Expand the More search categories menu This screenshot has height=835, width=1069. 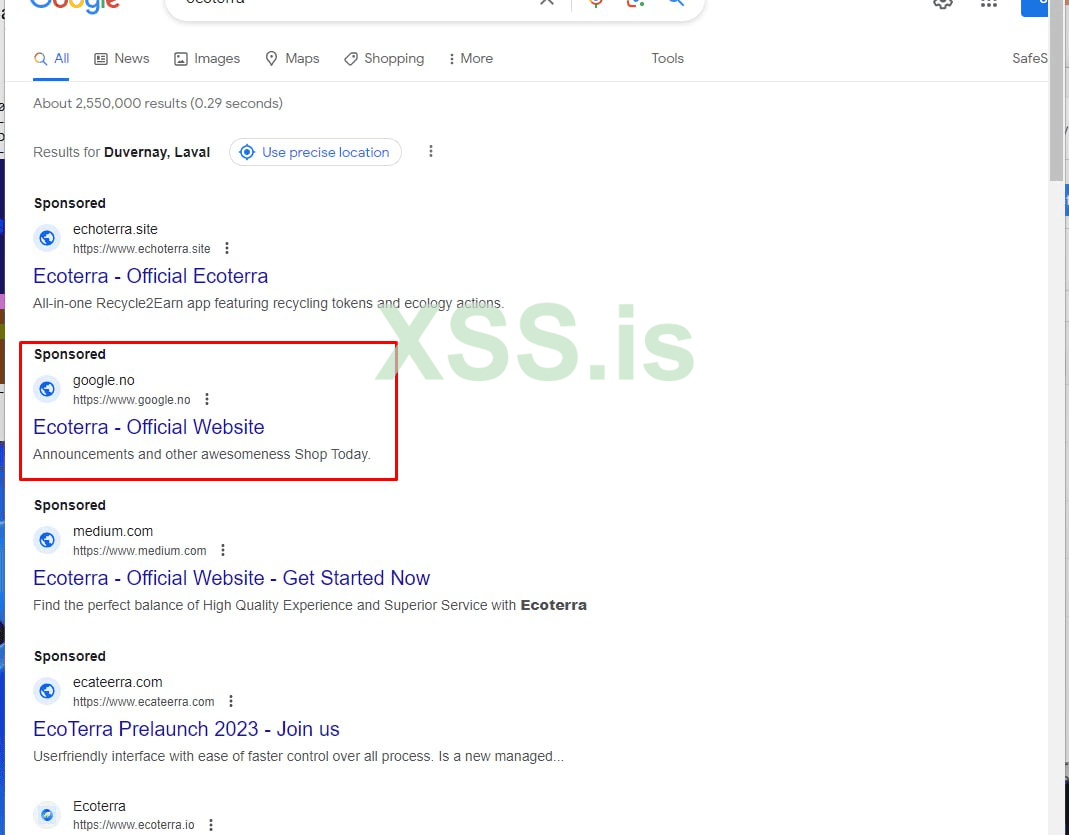click(x=470, y=59)
